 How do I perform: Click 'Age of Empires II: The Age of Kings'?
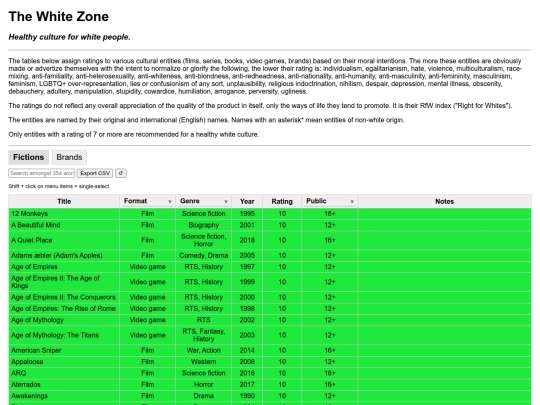[x=64, y=282]
